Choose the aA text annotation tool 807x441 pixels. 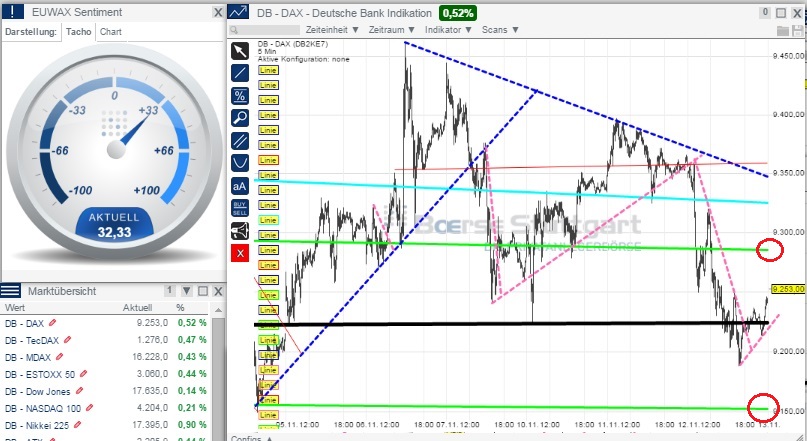pos(240,186)
